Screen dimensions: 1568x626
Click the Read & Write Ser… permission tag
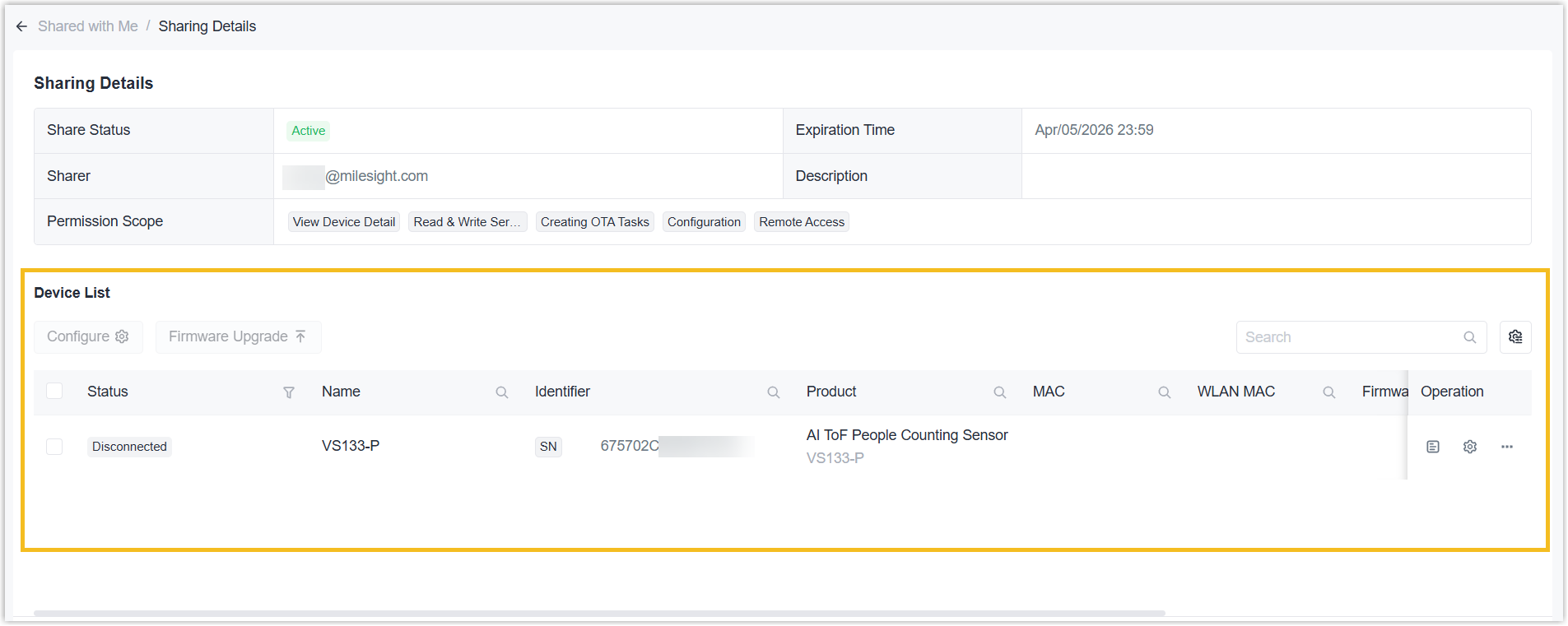coord(467,222)
